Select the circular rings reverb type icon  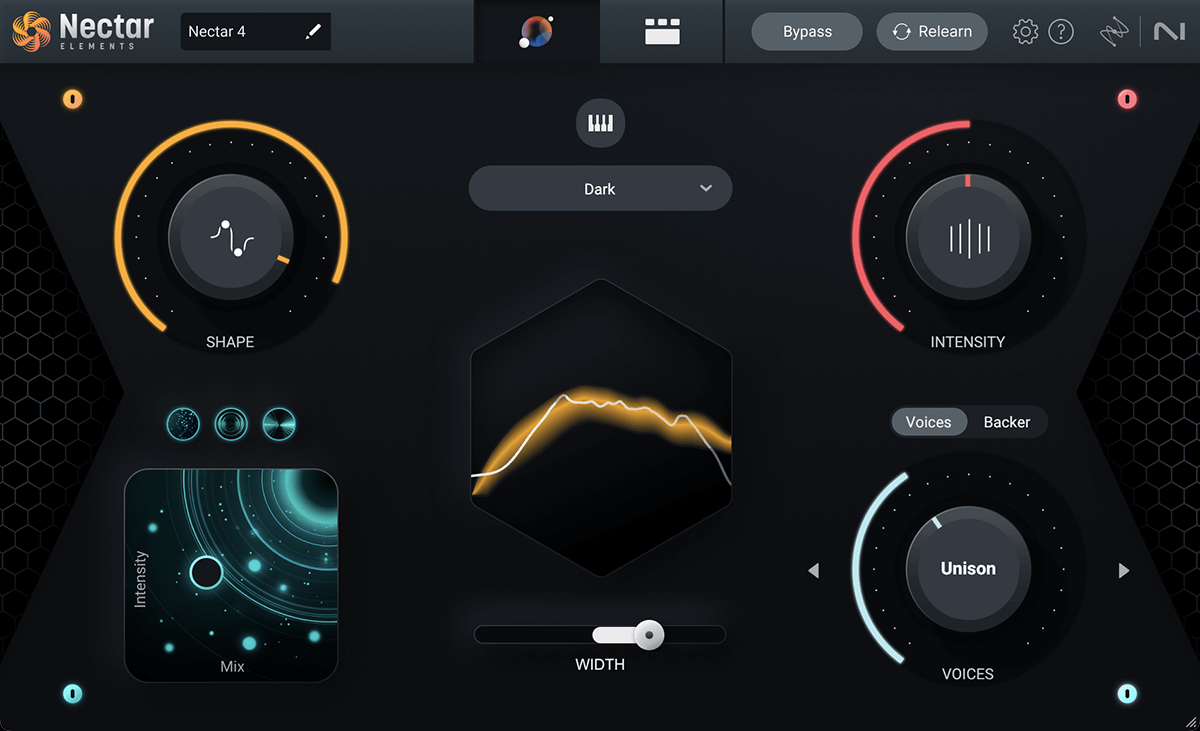pyautogui.click(x=231, y=423)
